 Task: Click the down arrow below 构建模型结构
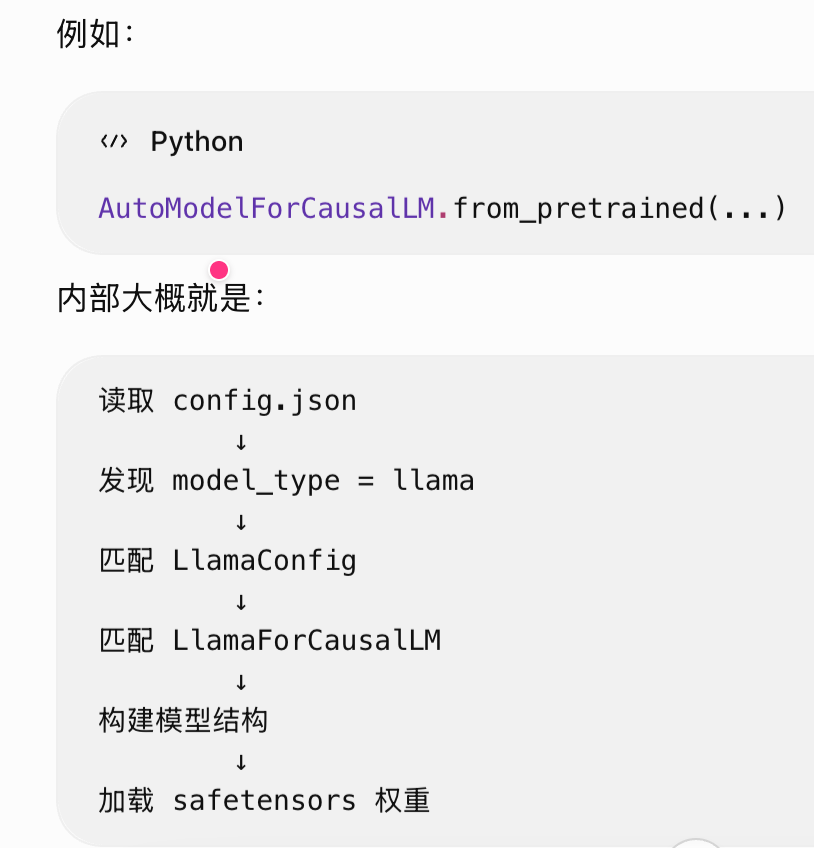(241, 763)
